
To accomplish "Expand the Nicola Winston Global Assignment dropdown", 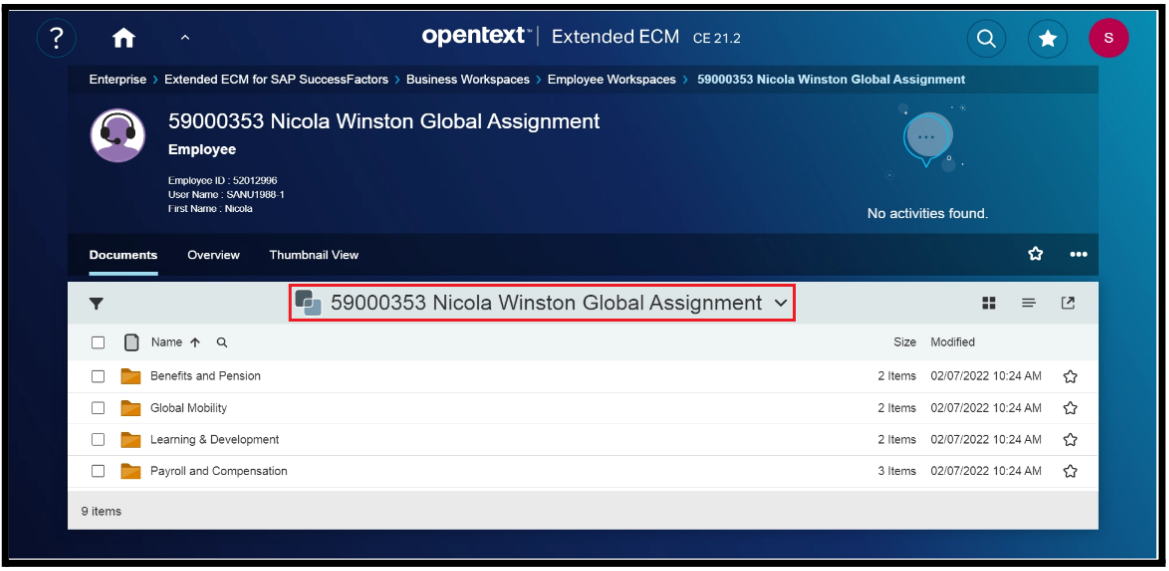I will click(781, 303).
